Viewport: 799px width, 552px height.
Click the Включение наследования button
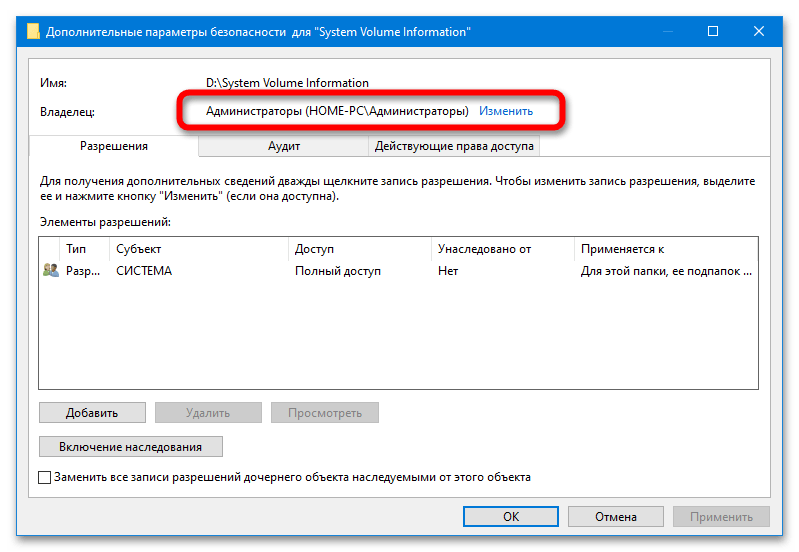pos(130,446)
